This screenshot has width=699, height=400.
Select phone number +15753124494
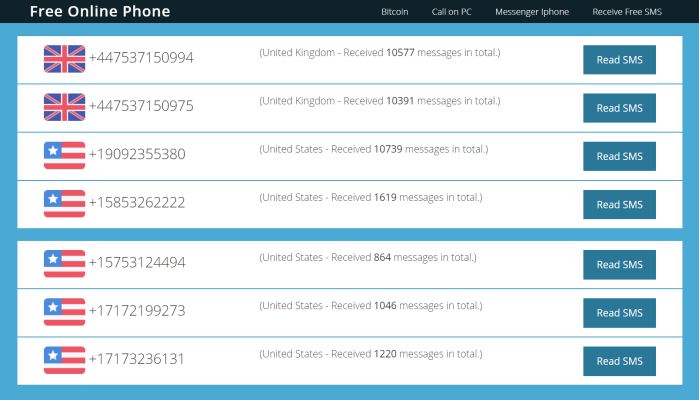coord(137,262)
